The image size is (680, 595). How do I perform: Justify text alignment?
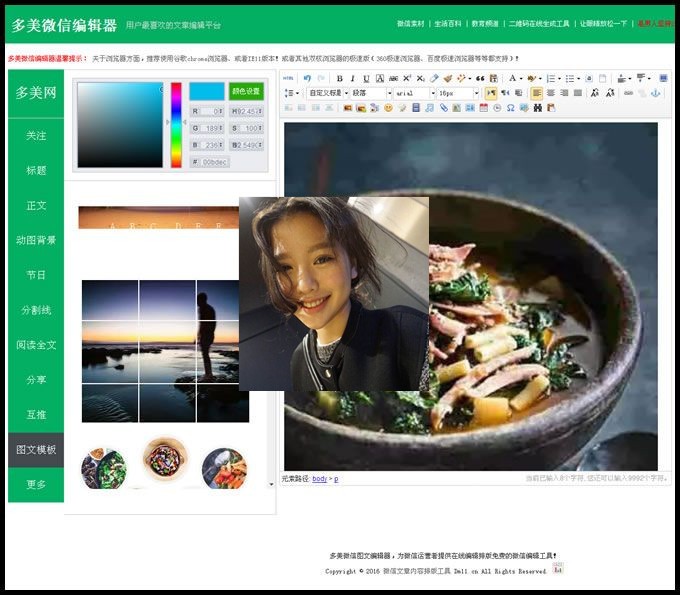click(x=578, y=93)
